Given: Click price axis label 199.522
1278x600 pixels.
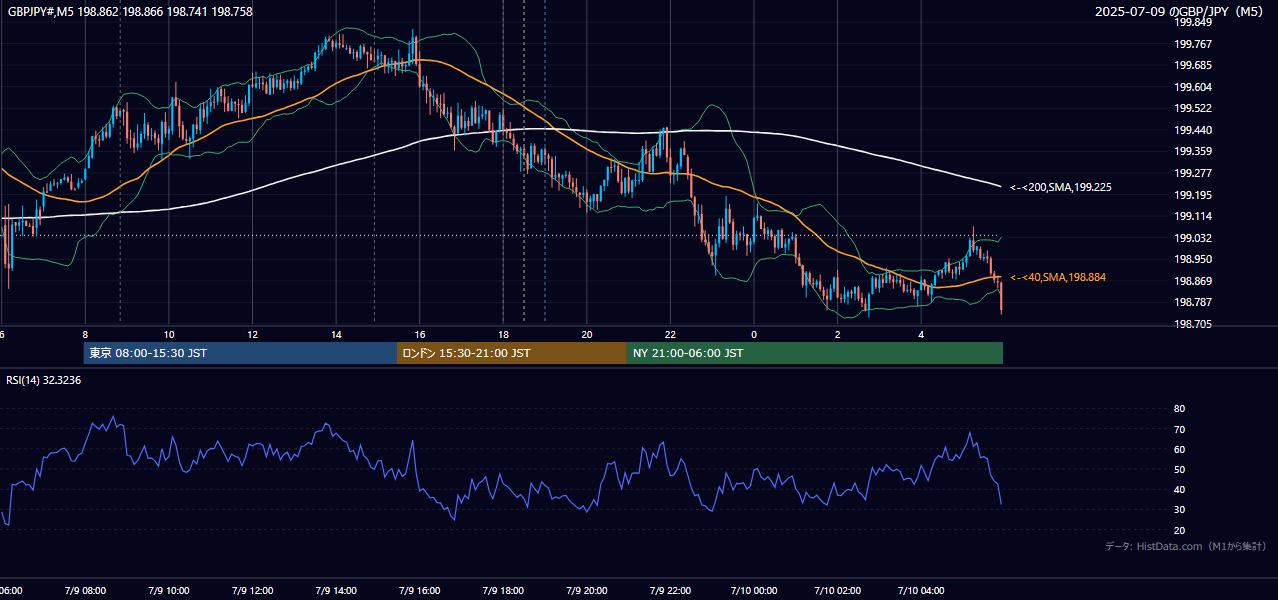Looking at the screenshot, I should 1192,108.
